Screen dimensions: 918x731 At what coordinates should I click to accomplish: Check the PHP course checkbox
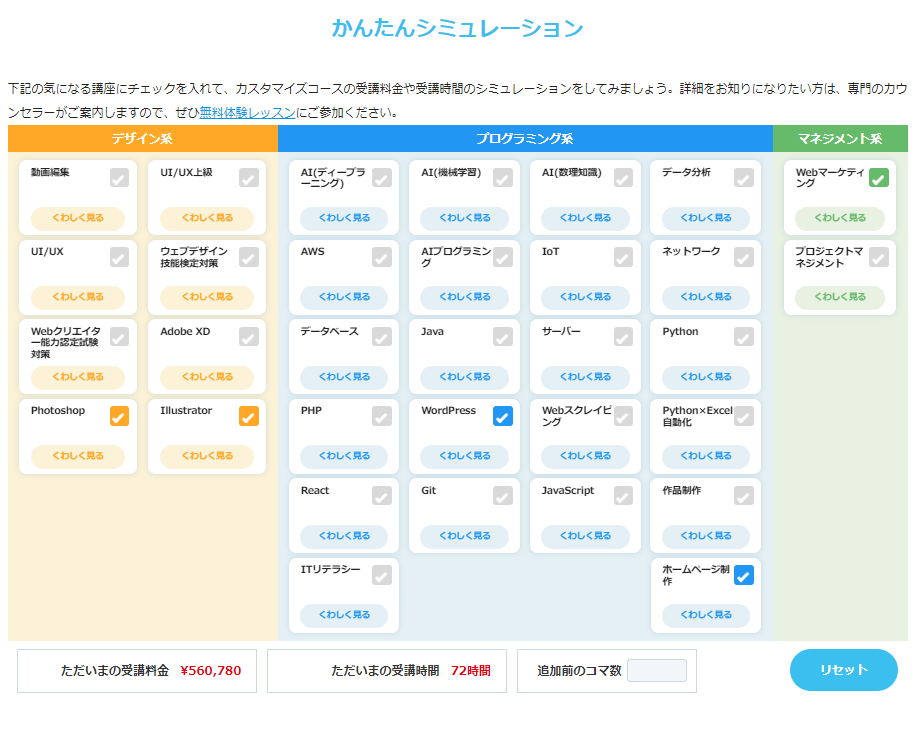[382, 416]
